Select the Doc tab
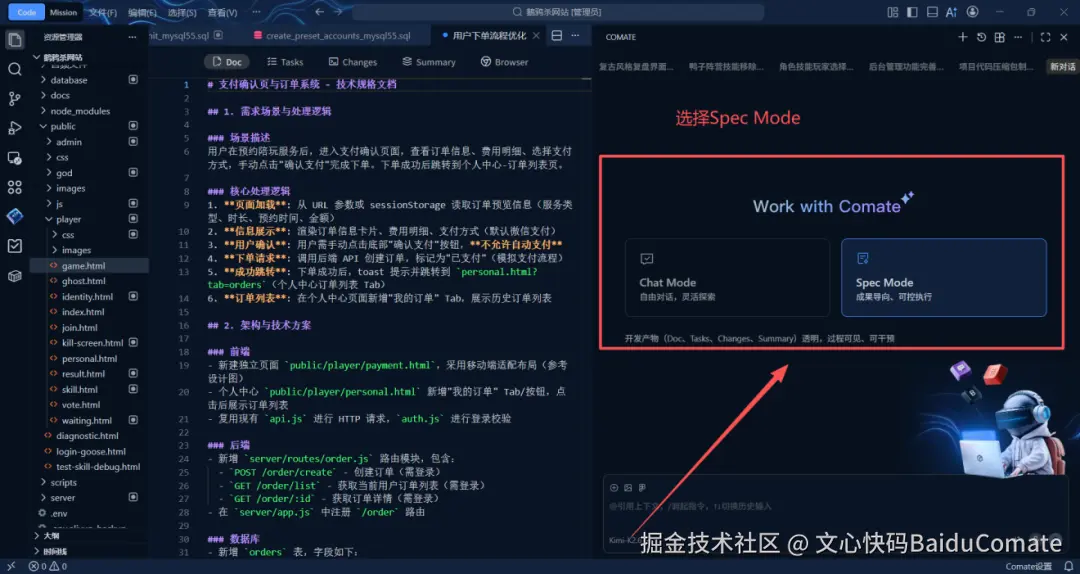This screenshot has width=1080, height=574. pyautogui.click(x=227, y=62)
